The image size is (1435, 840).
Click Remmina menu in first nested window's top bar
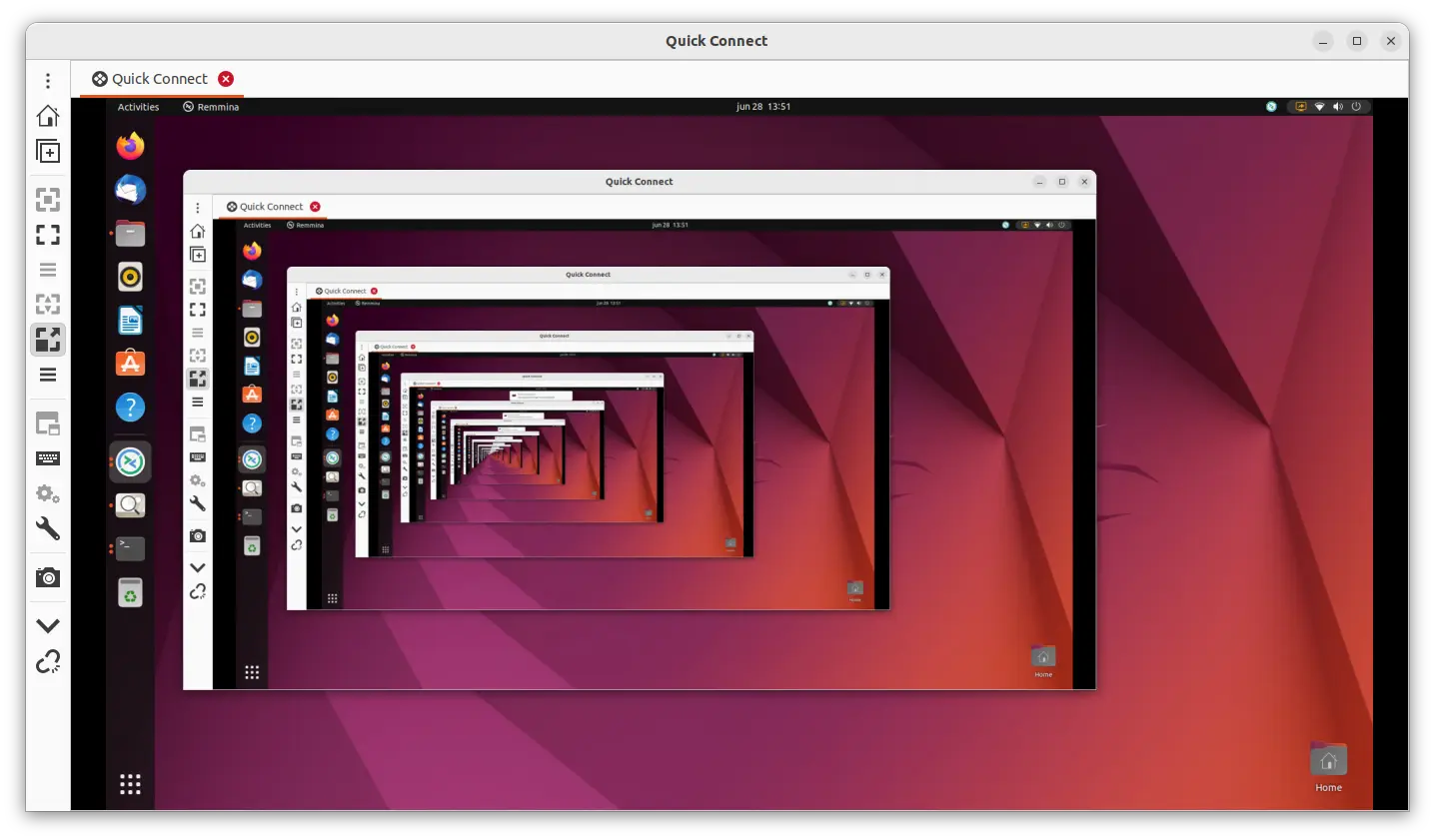306,226
